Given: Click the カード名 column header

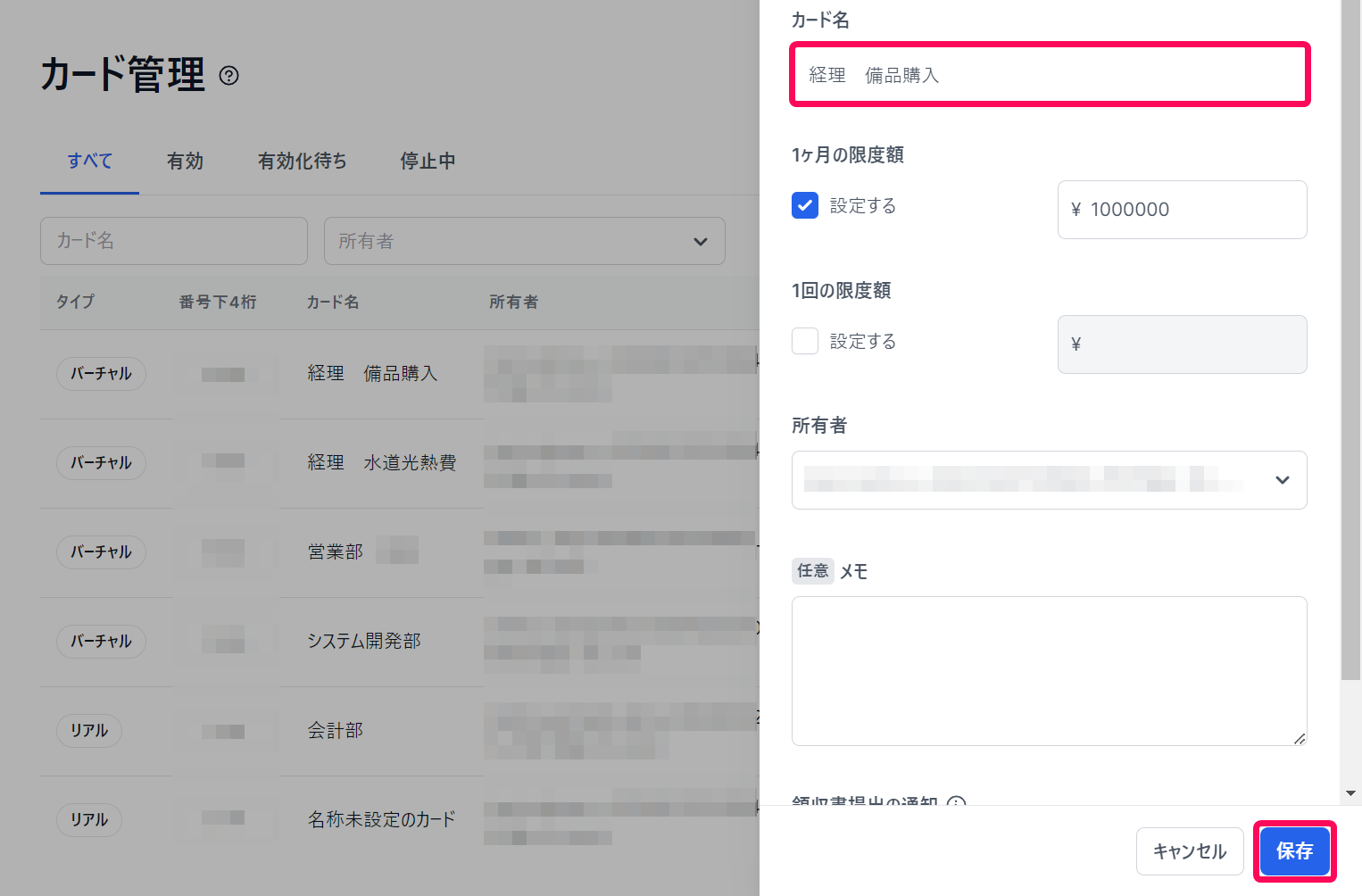Looking at the screenshot, I should click(333, 303).
